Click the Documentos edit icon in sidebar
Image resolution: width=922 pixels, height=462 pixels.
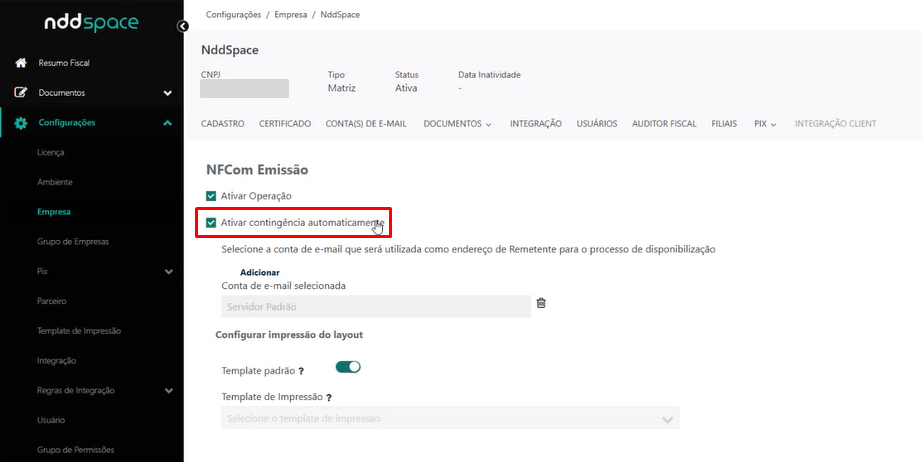coord(20,93)
